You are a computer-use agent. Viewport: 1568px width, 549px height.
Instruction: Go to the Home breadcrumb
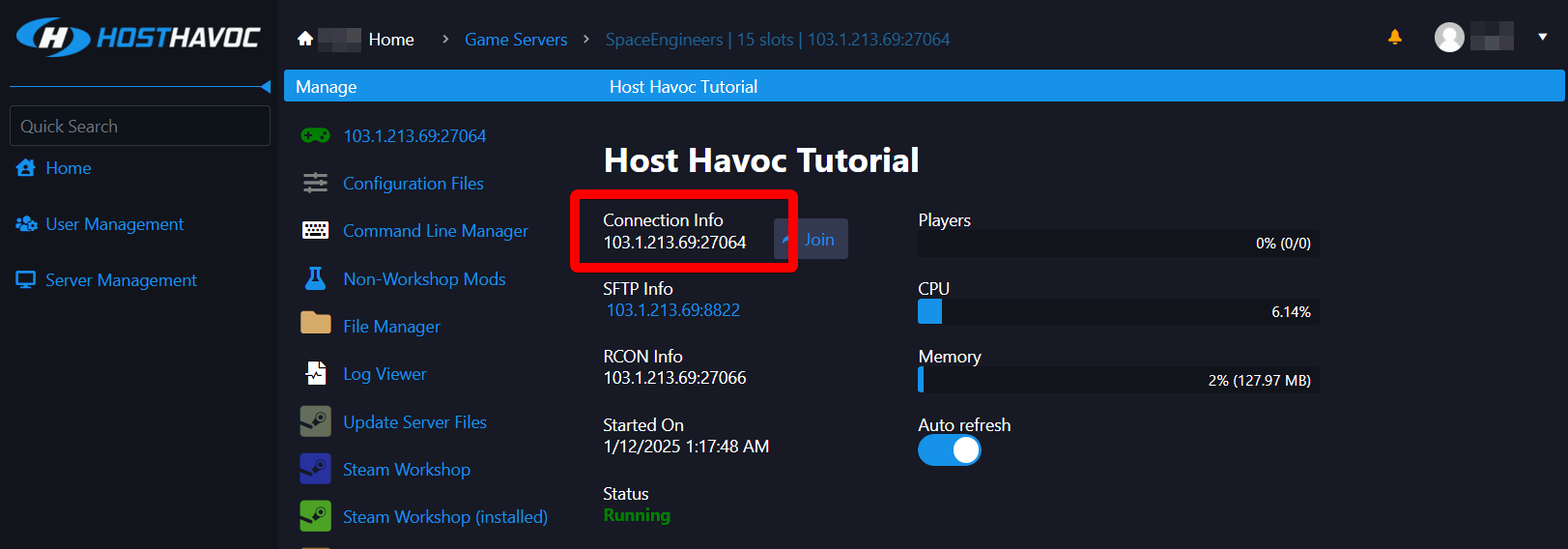click(391, 40)
